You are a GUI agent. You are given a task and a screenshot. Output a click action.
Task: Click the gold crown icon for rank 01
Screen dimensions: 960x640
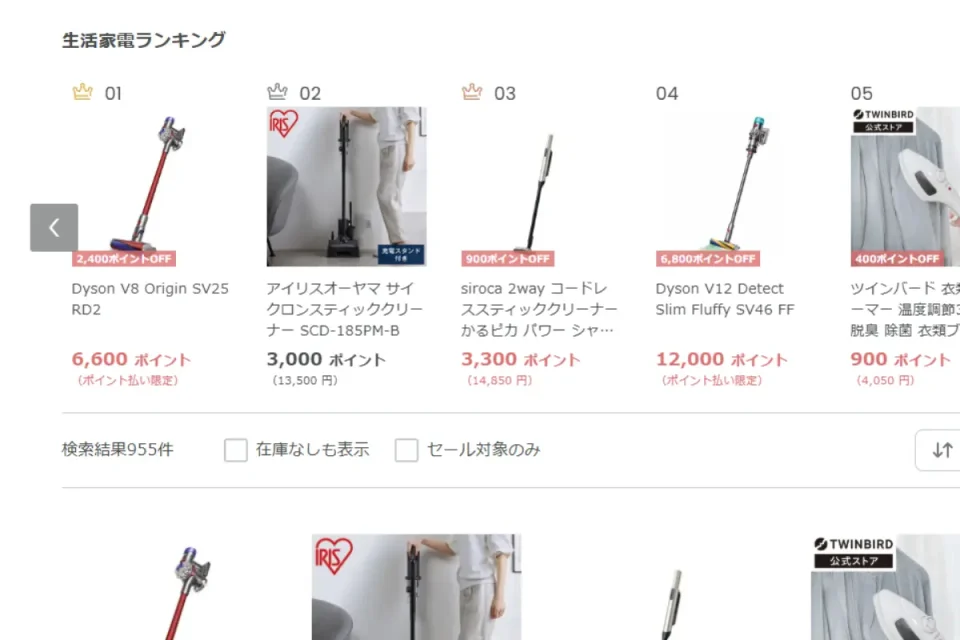point(83,92)
